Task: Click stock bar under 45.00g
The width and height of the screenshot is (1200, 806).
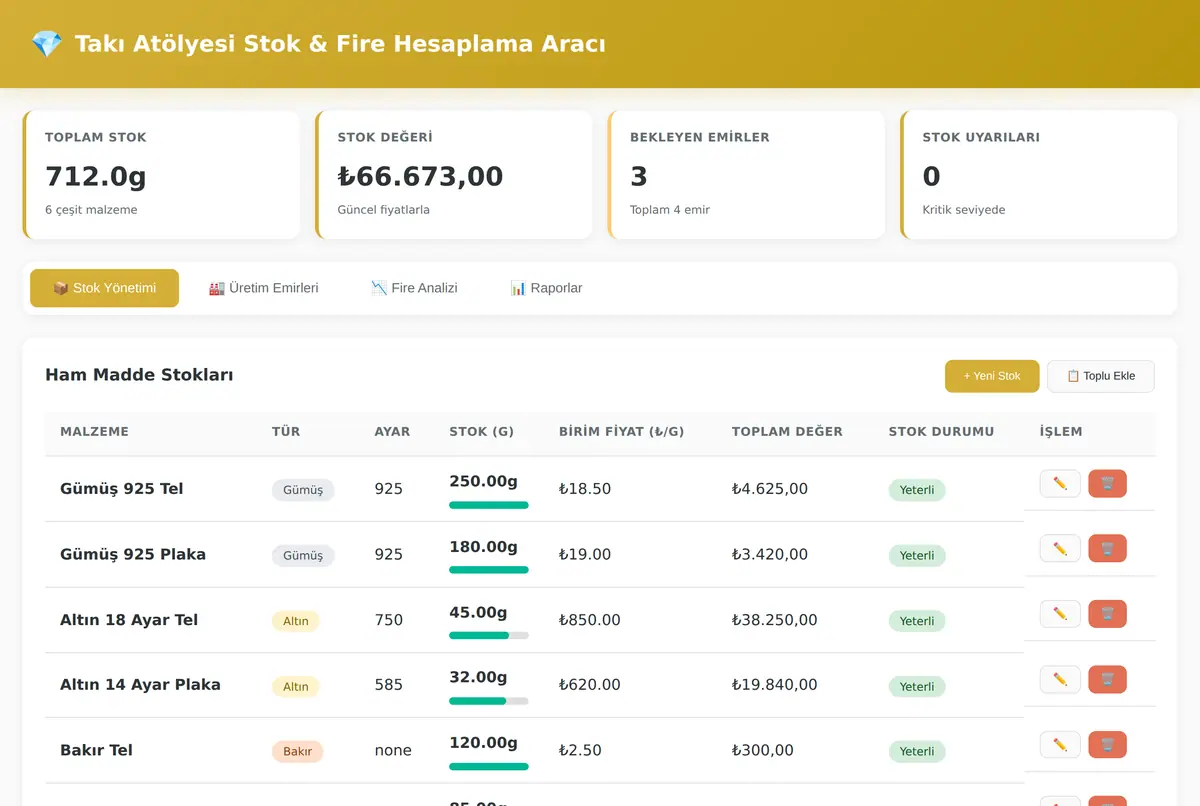Action: 489,636
